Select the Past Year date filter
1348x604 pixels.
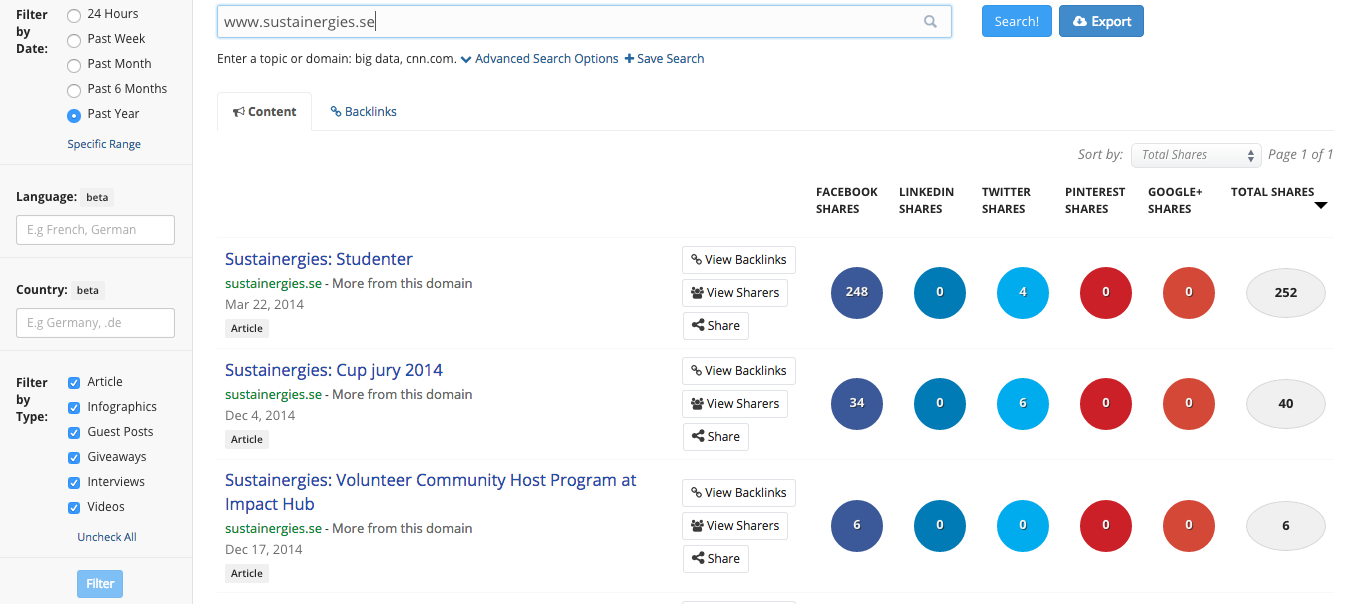(74, 115)
